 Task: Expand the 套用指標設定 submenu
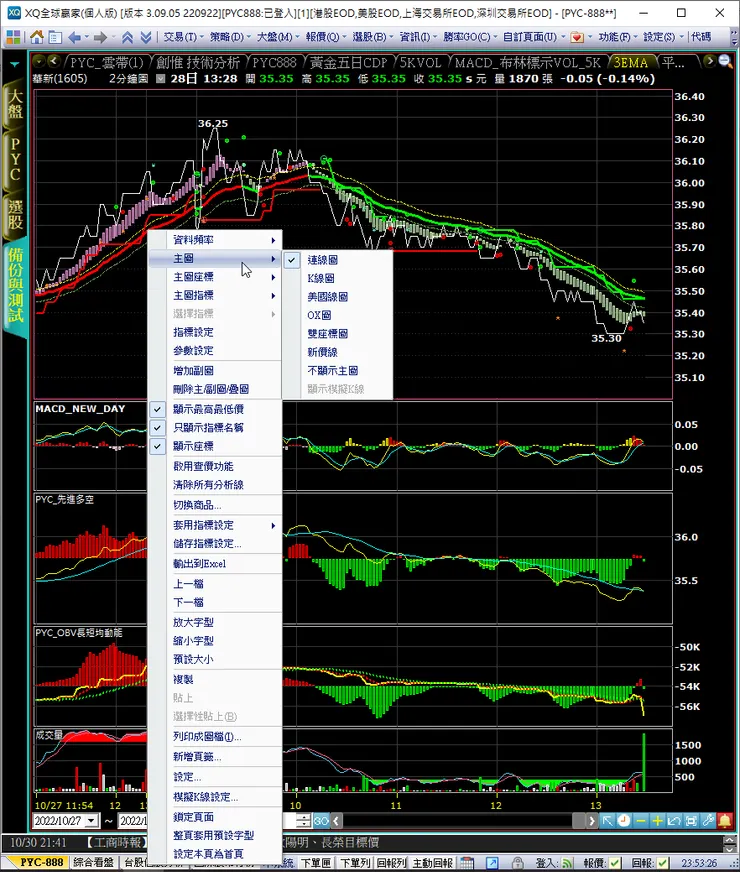click(216, 525)
